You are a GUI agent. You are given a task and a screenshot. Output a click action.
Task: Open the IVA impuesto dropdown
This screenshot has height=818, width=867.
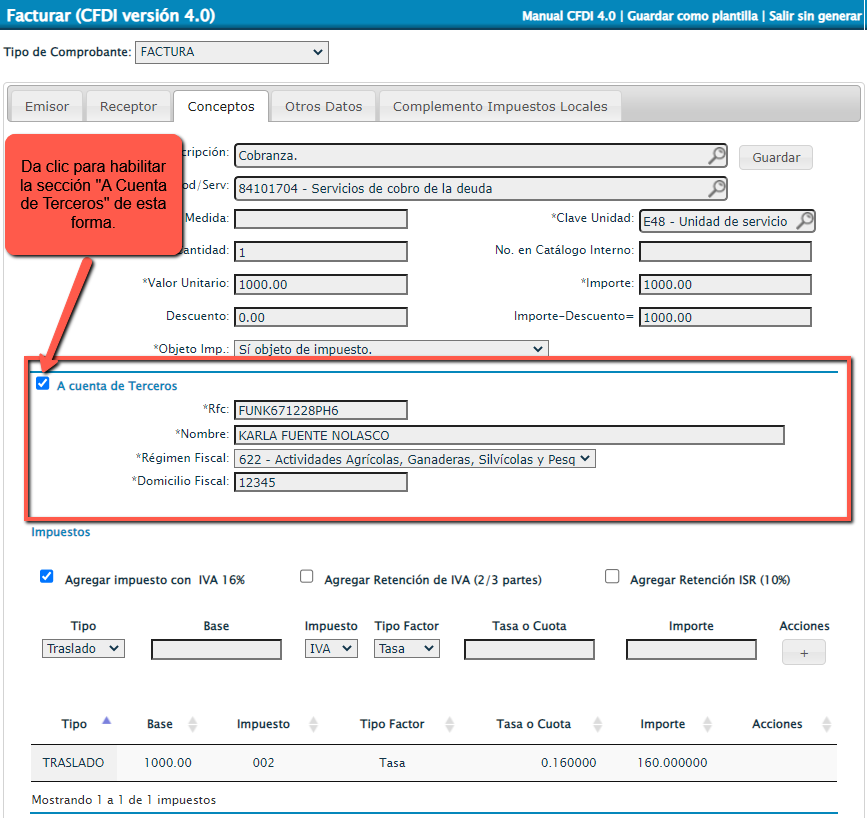(331, 648)
